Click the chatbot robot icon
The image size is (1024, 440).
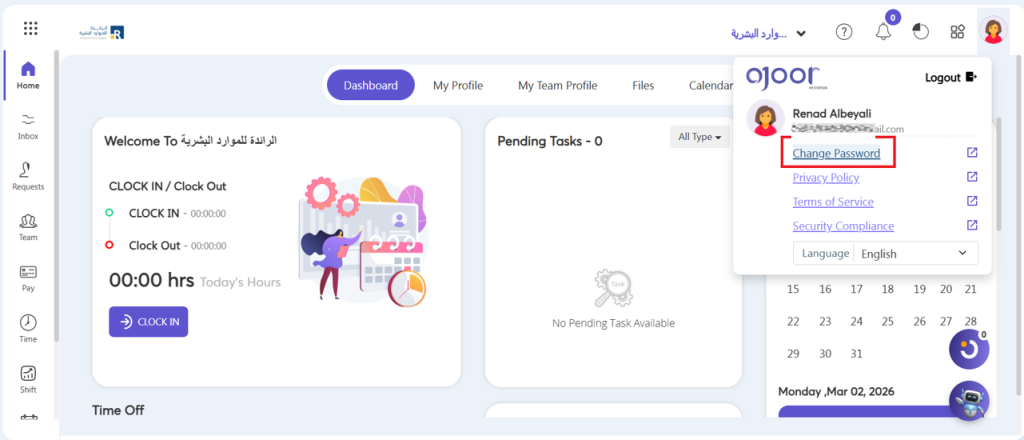click(968, 401)
